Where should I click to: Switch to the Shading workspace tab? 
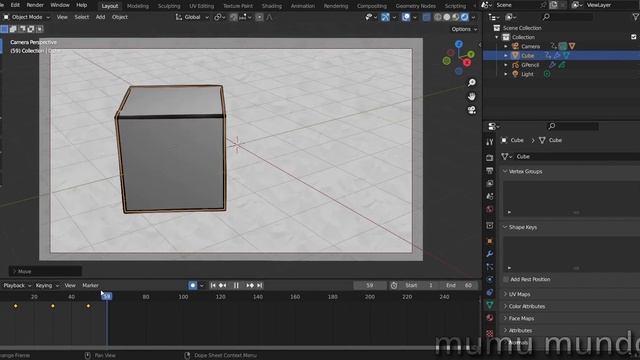[x=272, y=6]
